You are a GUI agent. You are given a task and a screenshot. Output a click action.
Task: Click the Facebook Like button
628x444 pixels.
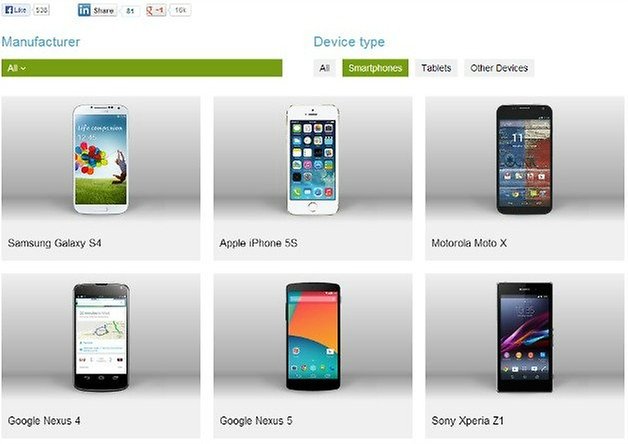(16, 10)
